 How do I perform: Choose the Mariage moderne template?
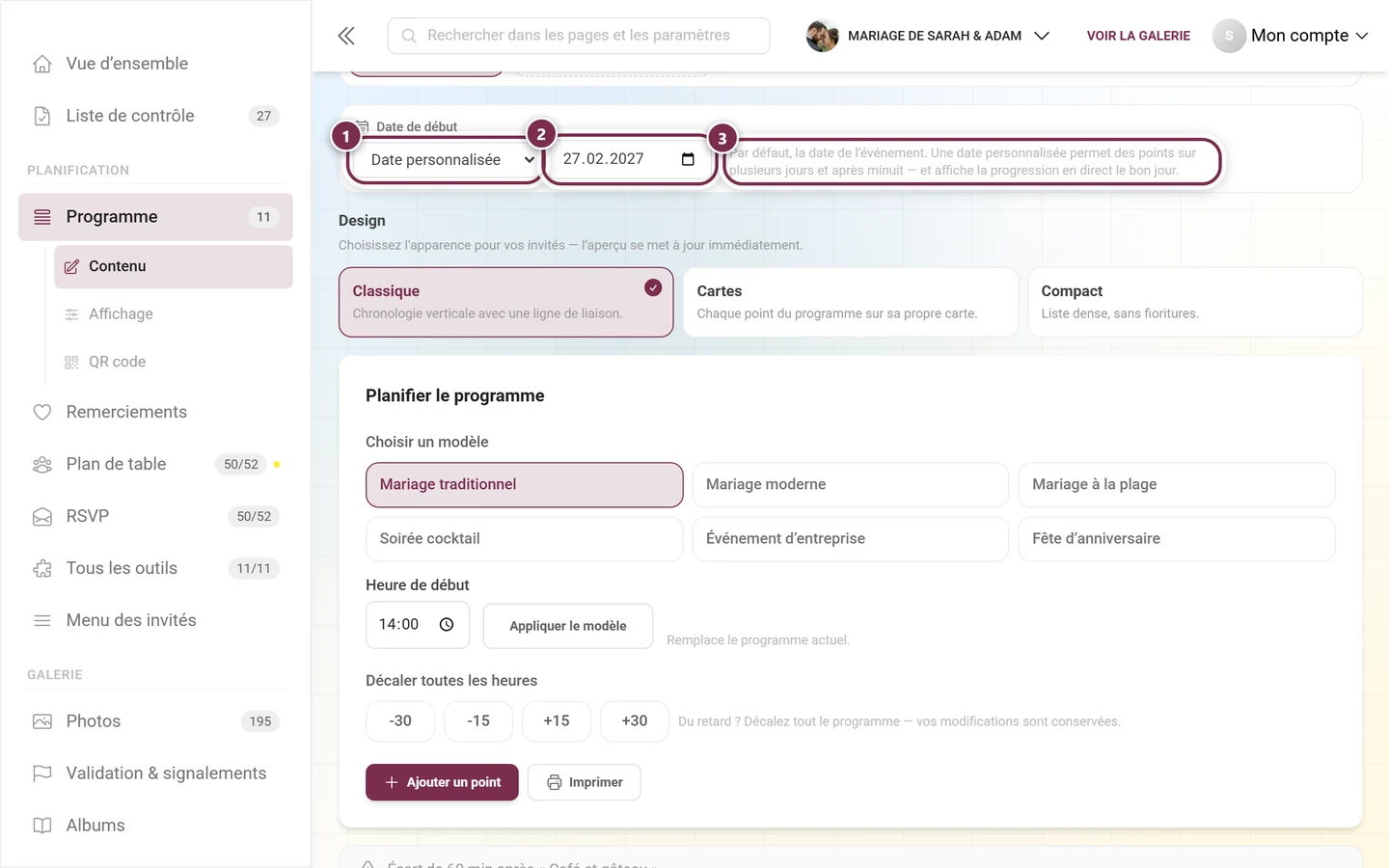851,485
